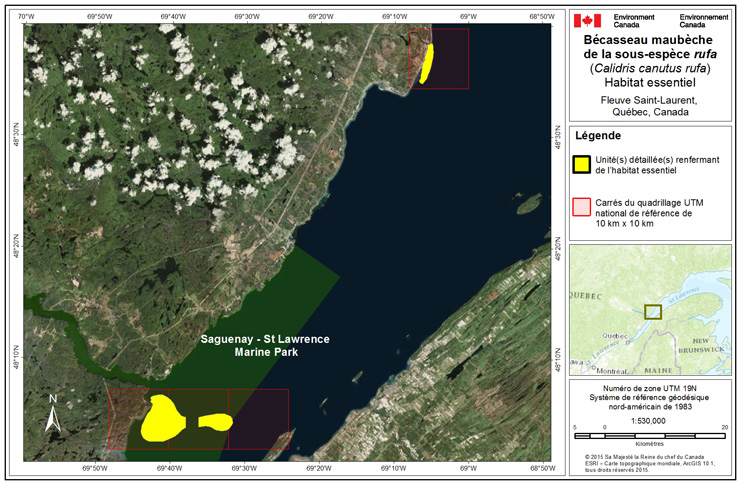Click the north arrow compass symbol
This screenshot has height=485, width=741.
55,414
